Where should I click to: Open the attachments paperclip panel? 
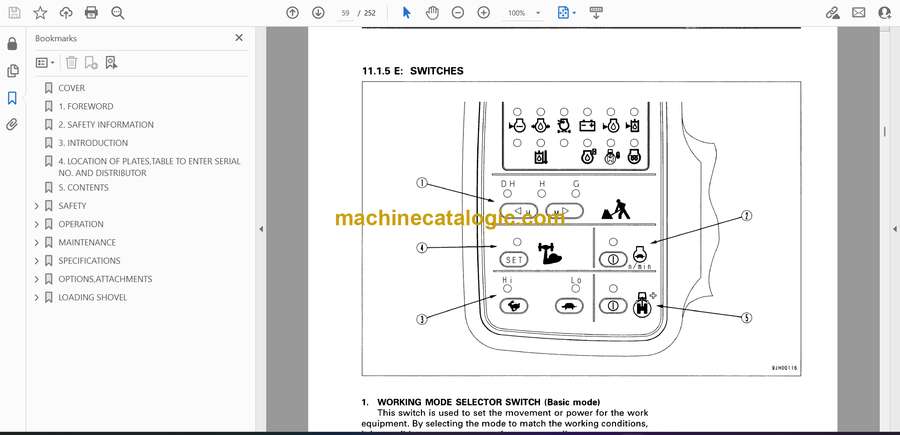(x=12, y=125)
